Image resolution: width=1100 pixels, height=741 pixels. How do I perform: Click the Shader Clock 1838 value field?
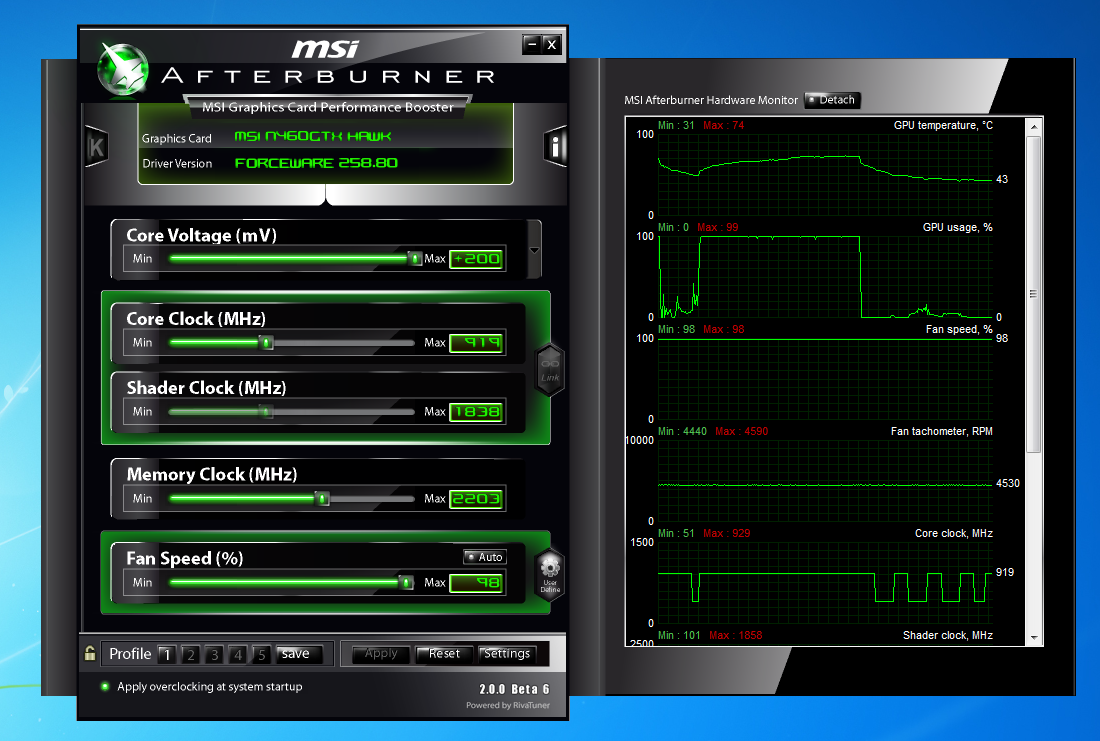pyautogui.click(x=476, y=412)
